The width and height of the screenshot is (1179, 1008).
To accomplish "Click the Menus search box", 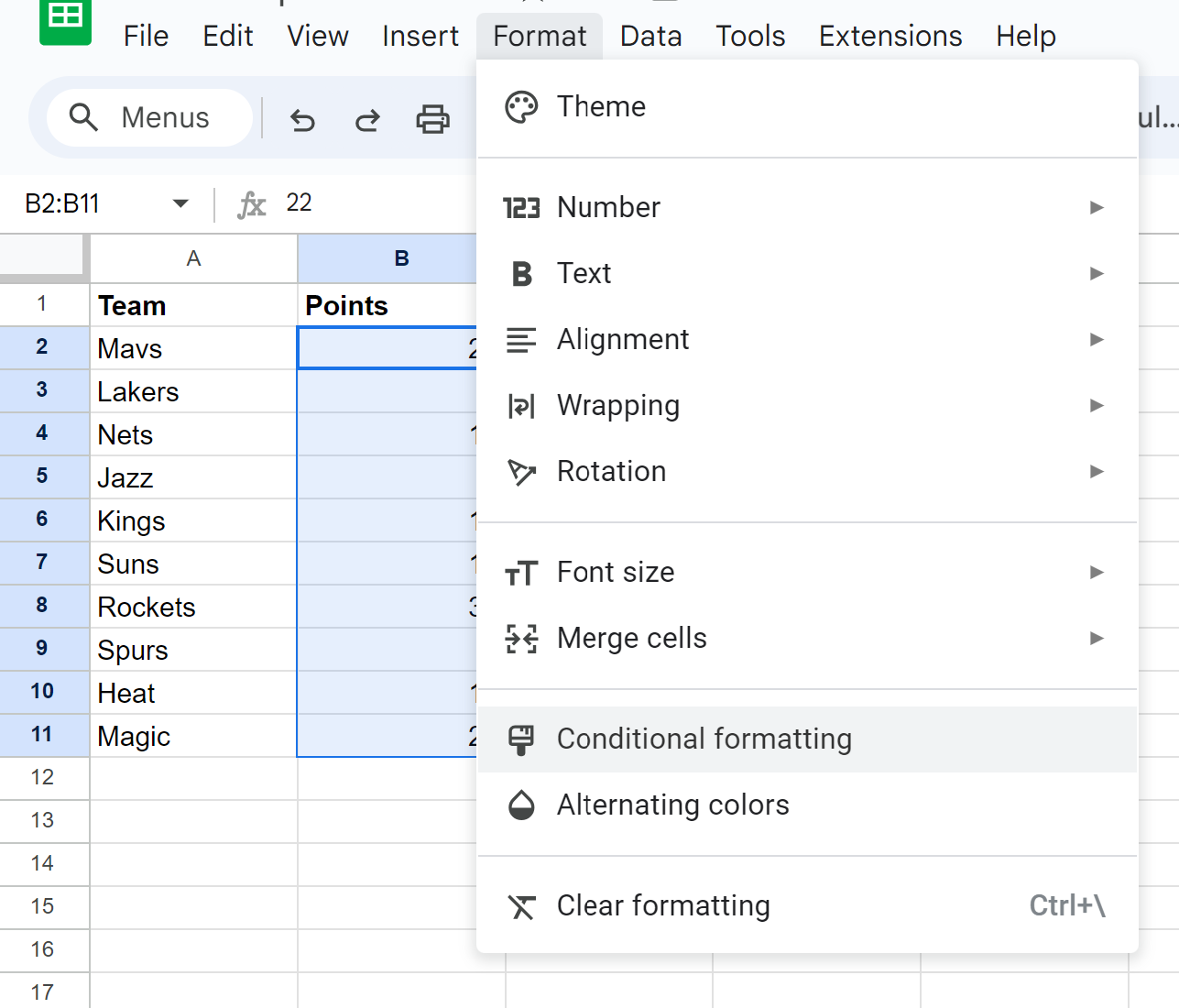I will tap(149, 118).
